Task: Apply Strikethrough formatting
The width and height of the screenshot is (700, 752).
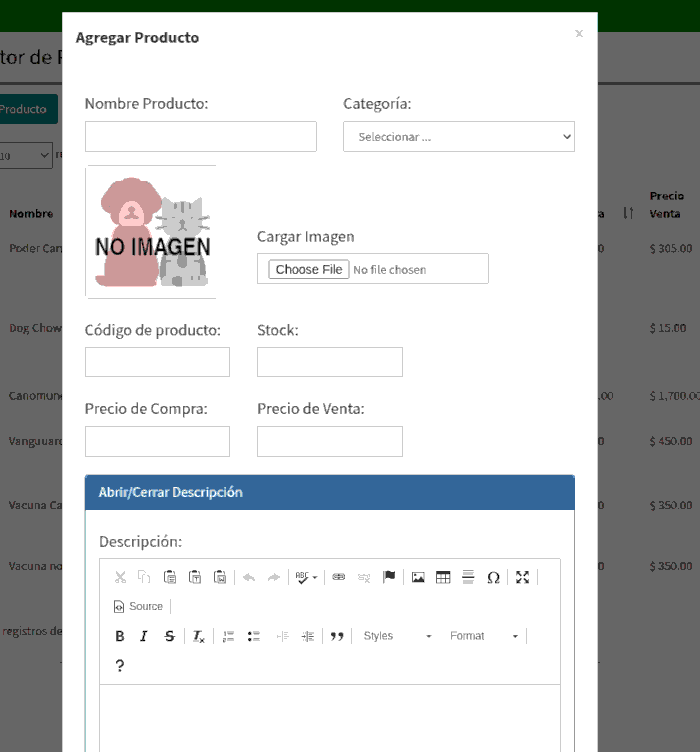Action: coord(169,636)
